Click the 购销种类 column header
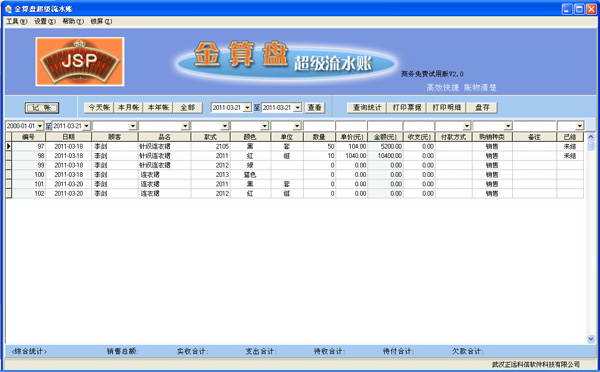Viewport: 600px width, 372px height. click(492, 137)
